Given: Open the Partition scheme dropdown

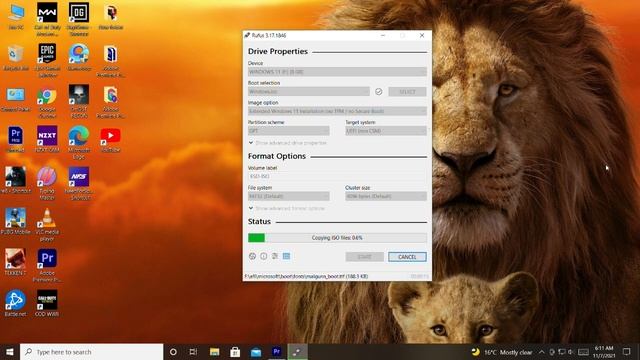Looking at the screenshot, I should click(289, 131).
